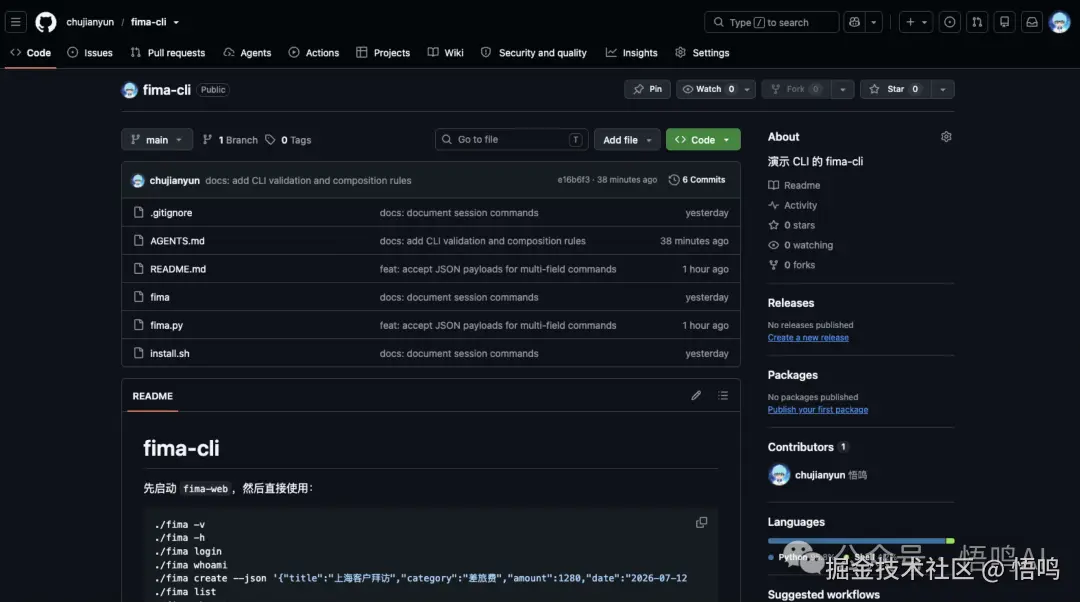
Task: Open the Agents tab
Action: tap(247, 52)
